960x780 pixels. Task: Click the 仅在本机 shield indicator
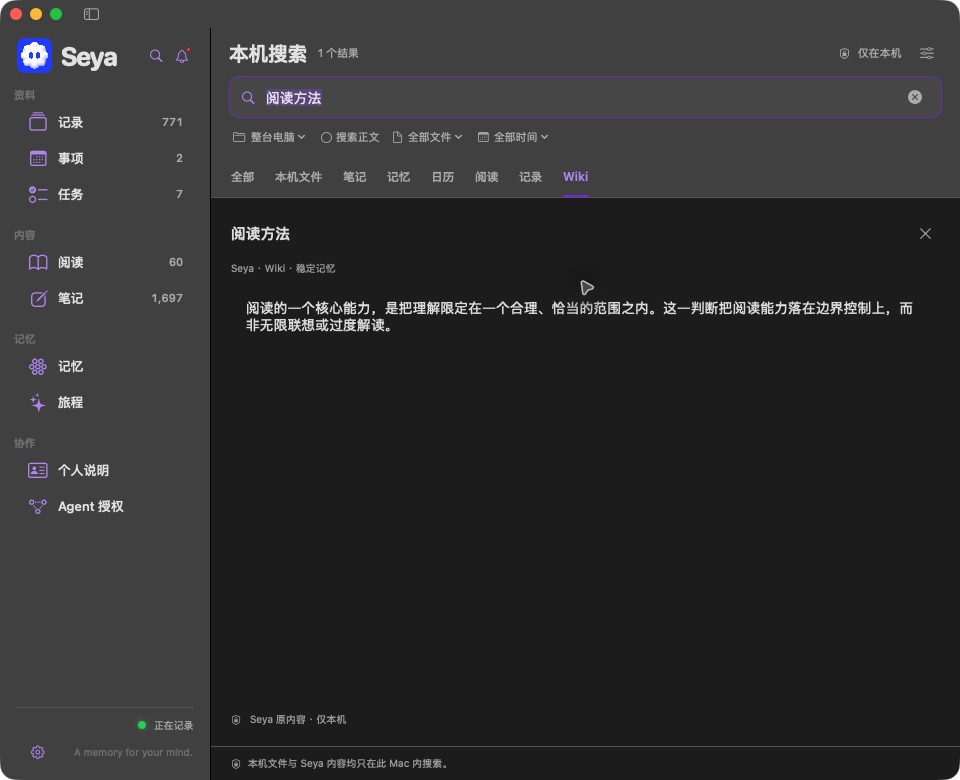click(870, 53)
